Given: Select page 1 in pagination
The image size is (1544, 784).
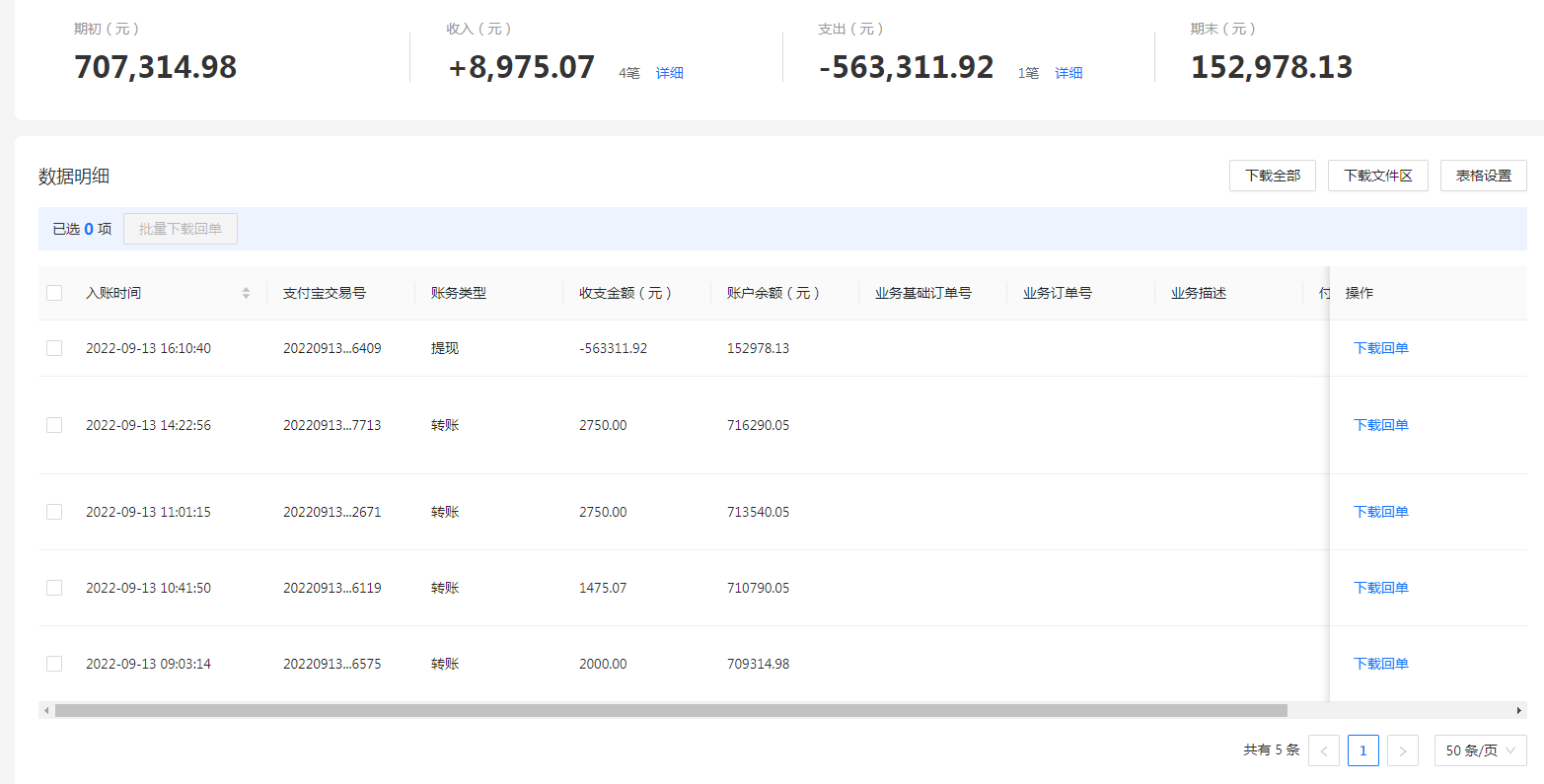Looking at the screenshot, I should 1363,750.
